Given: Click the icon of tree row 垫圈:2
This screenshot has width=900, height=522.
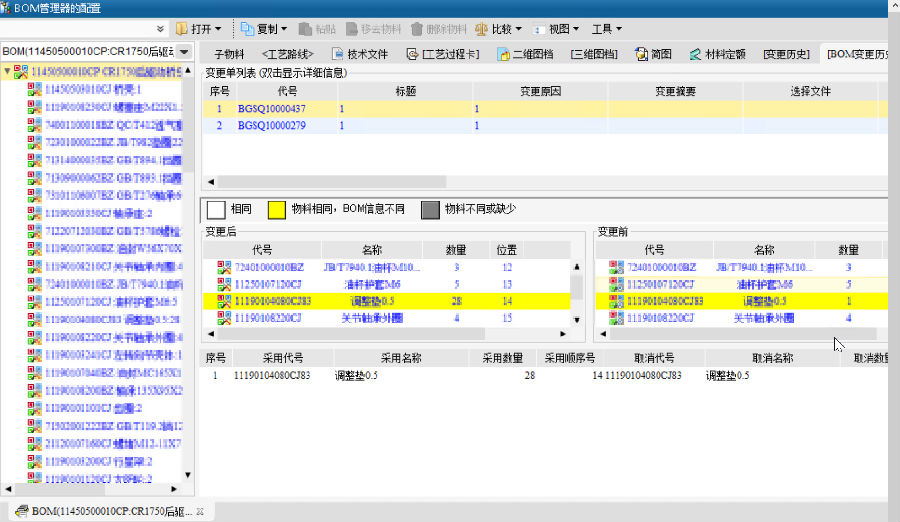Looking at the screenshot, I should [34, 408].
